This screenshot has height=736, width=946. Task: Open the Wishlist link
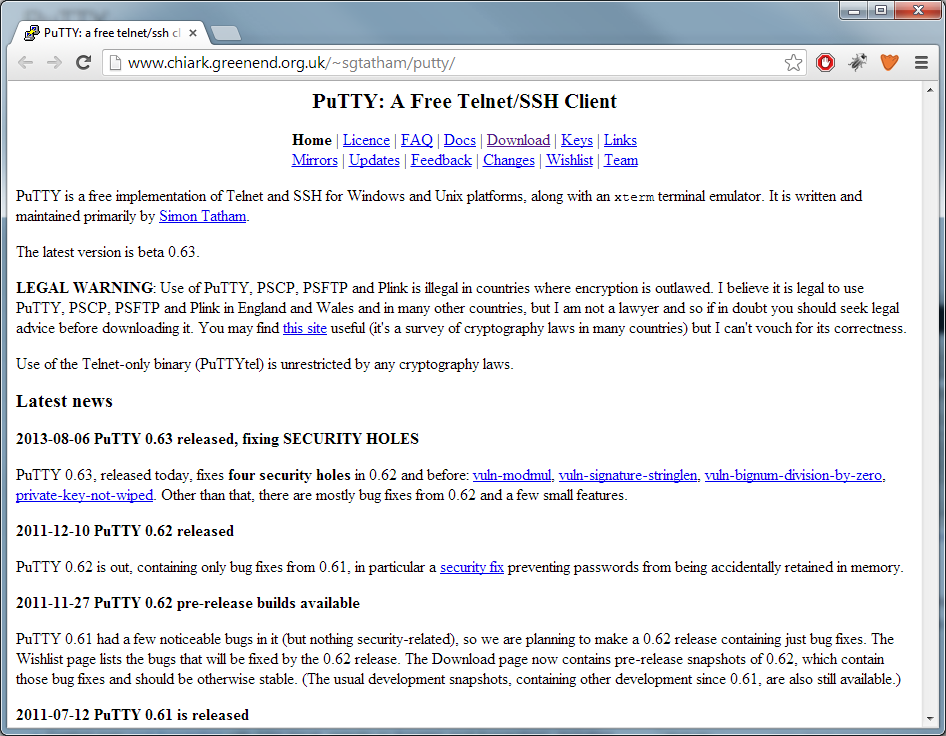pos(570,160)
